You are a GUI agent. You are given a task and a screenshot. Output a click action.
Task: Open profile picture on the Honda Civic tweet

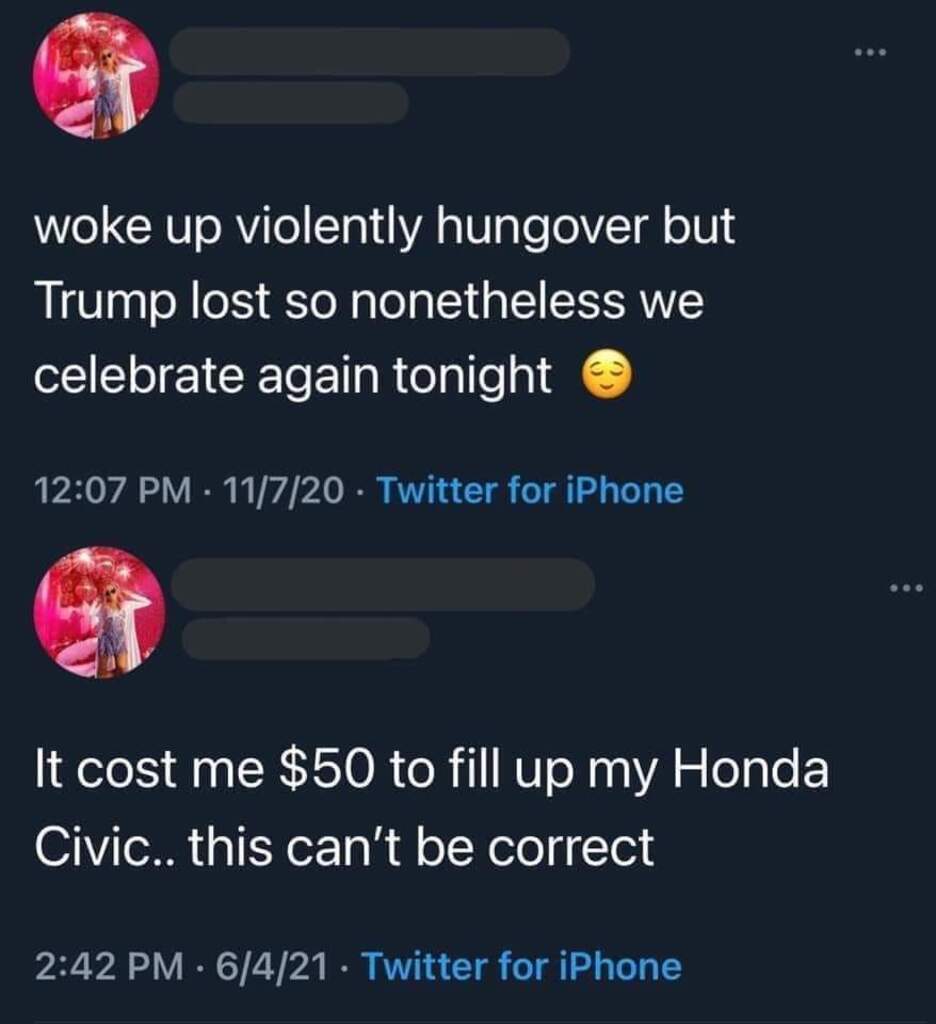tap(99, 612)
